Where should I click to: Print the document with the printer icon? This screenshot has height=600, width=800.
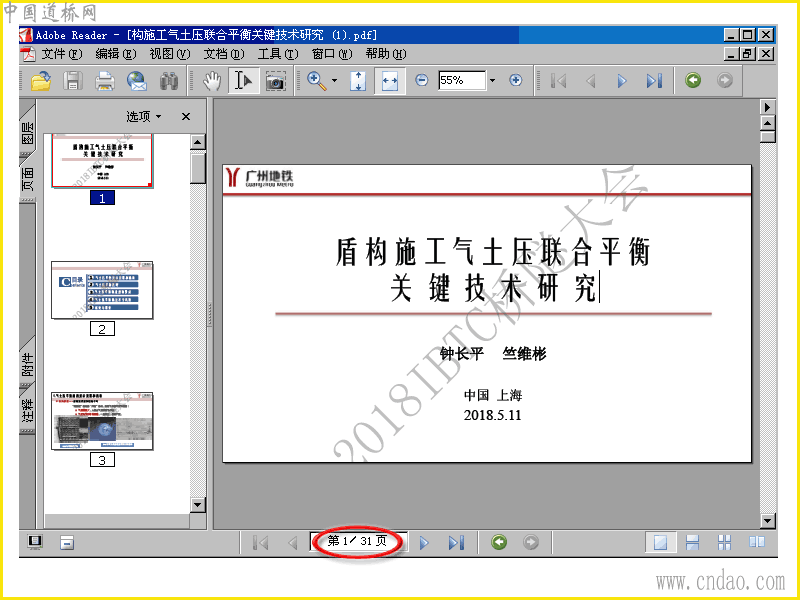tap(105, 81)
